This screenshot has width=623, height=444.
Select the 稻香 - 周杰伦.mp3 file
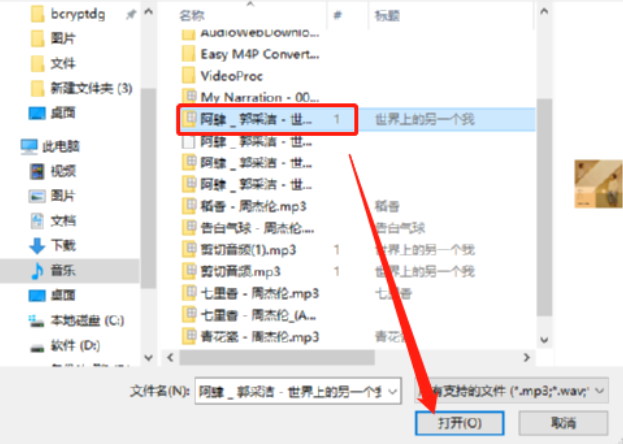coord(253,206)
